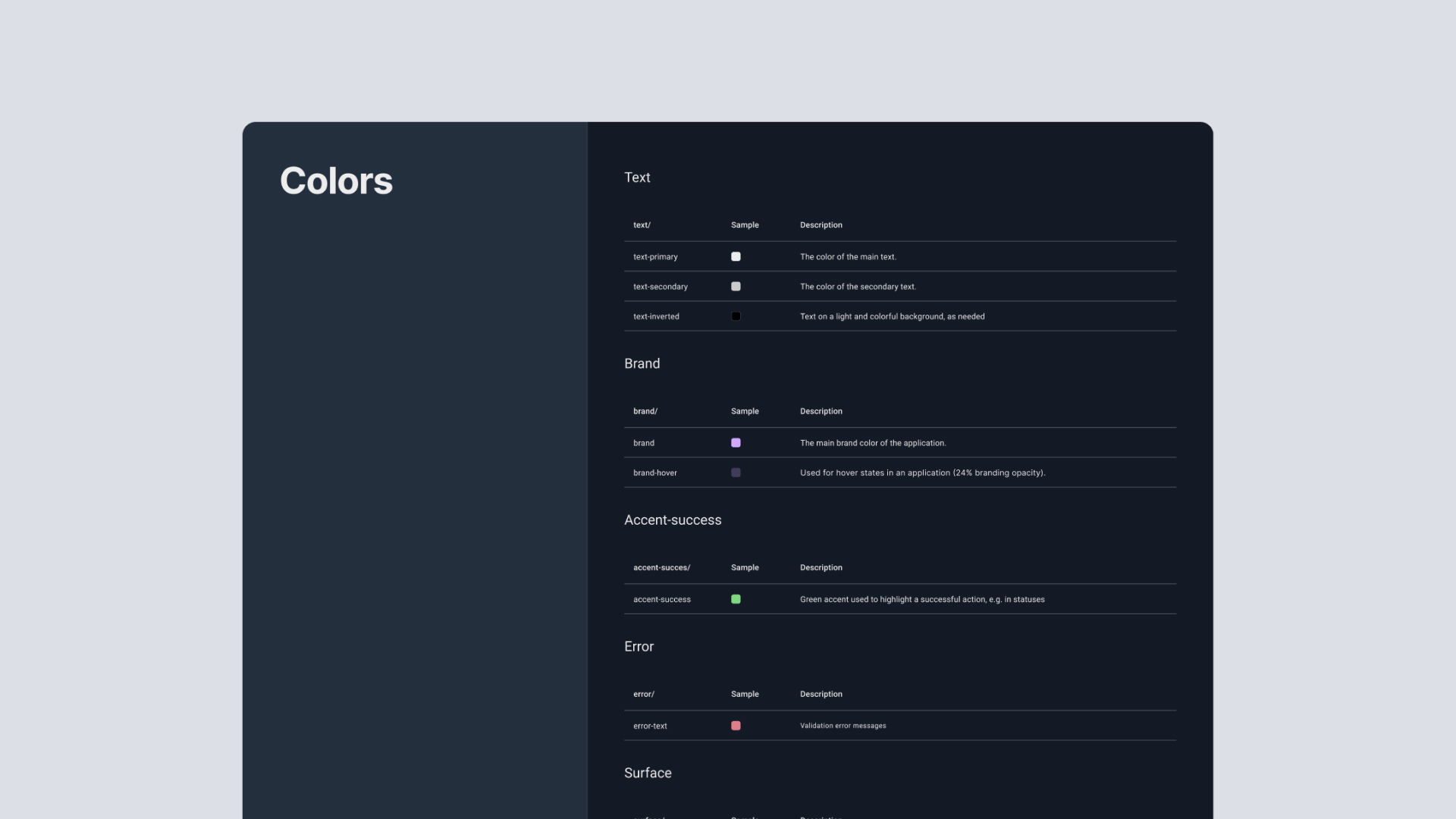Select the text-secondary sample swatch

(736, 286)
